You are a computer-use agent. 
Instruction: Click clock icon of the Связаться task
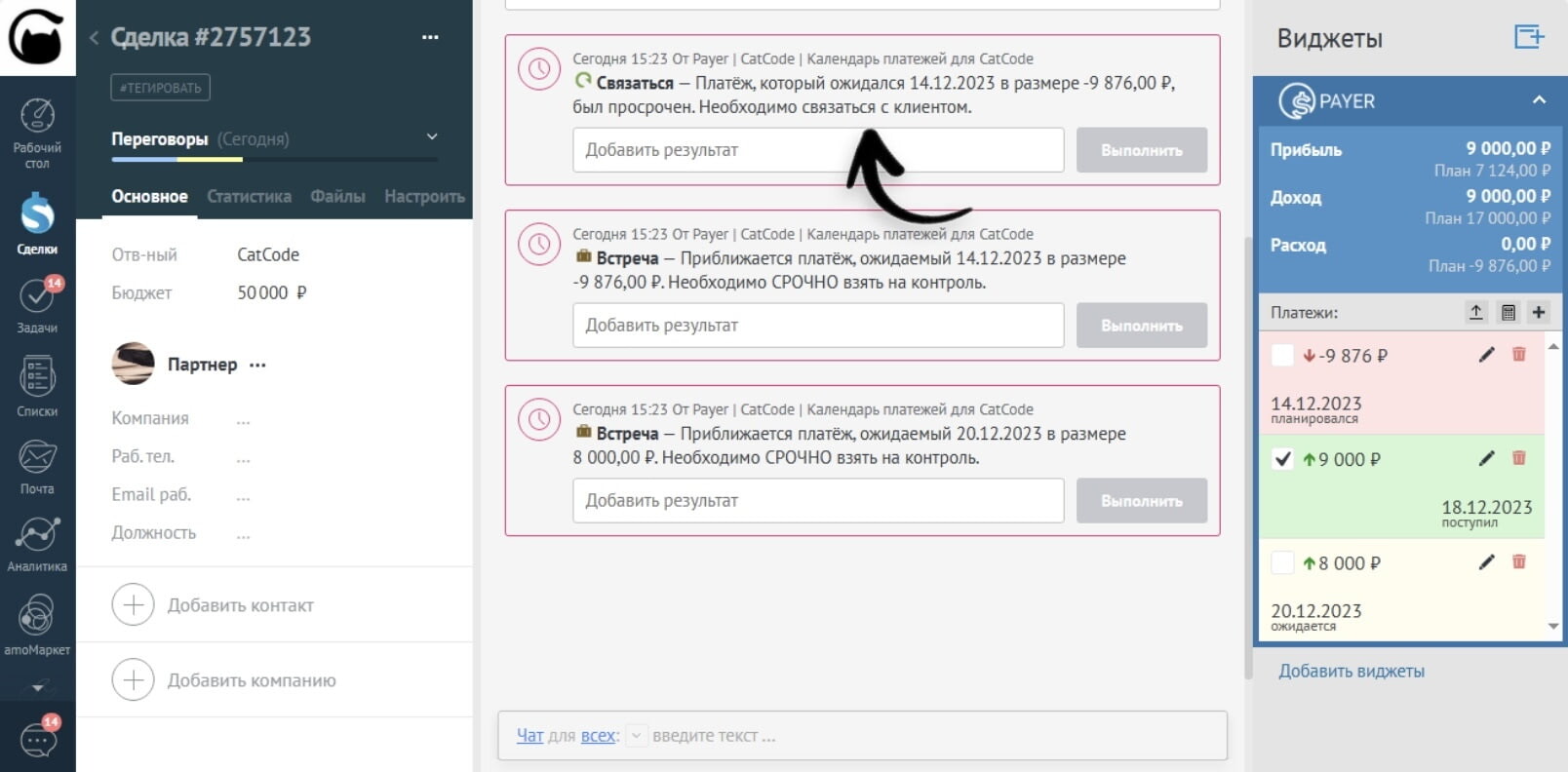click(539, 69)
